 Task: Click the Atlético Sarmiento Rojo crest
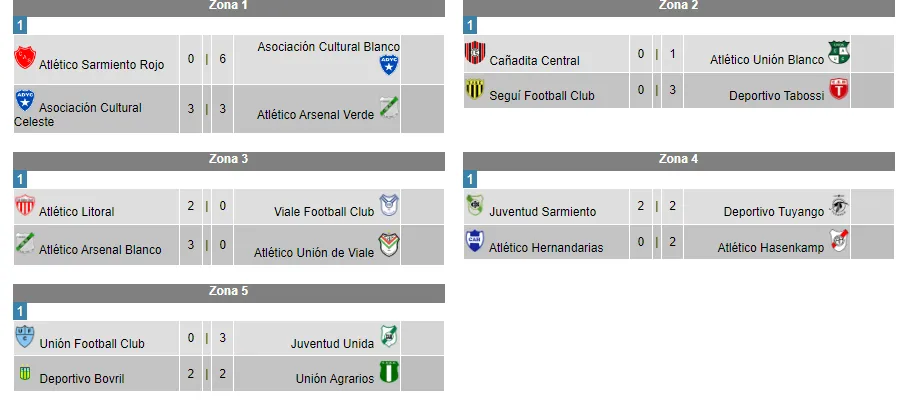pyautogui.click(x=25, y=57)
